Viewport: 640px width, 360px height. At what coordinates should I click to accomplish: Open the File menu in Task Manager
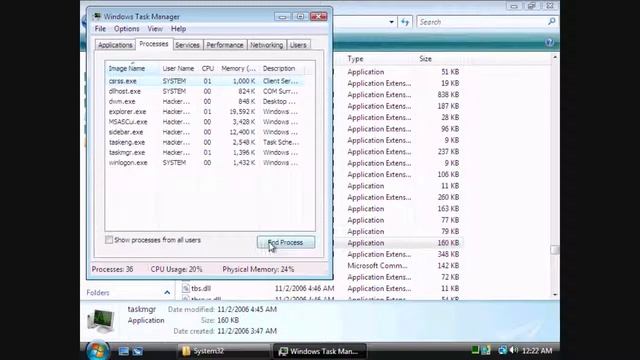point(100,29)
